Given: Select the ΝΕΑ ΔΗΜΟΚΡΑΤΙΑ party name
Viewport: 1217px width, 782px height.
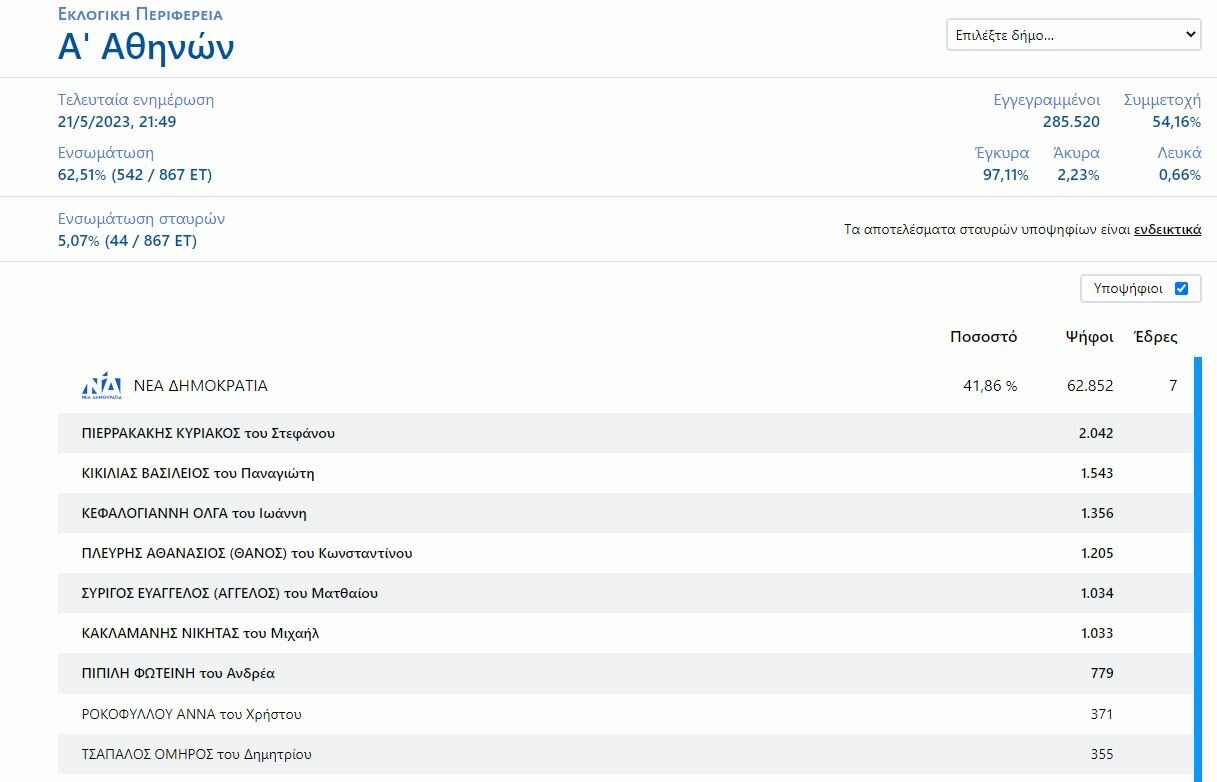Looking at the screenshot, I should point(200,386).
